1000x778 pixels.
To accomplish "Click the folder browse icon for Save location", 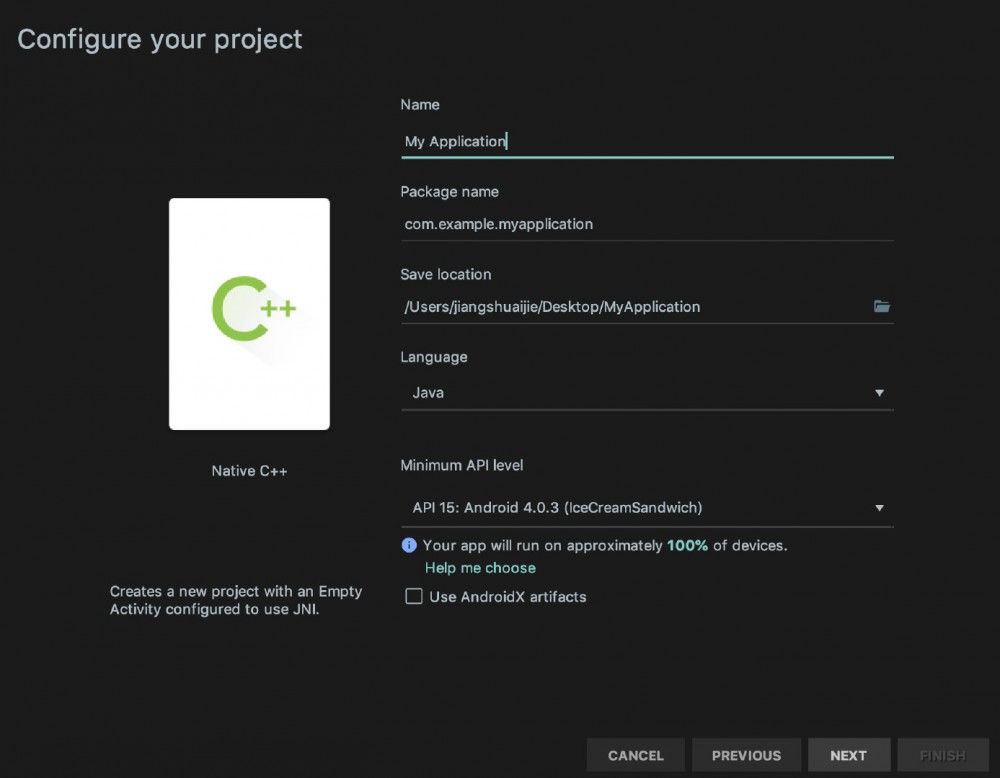I will tap(881, 307).
